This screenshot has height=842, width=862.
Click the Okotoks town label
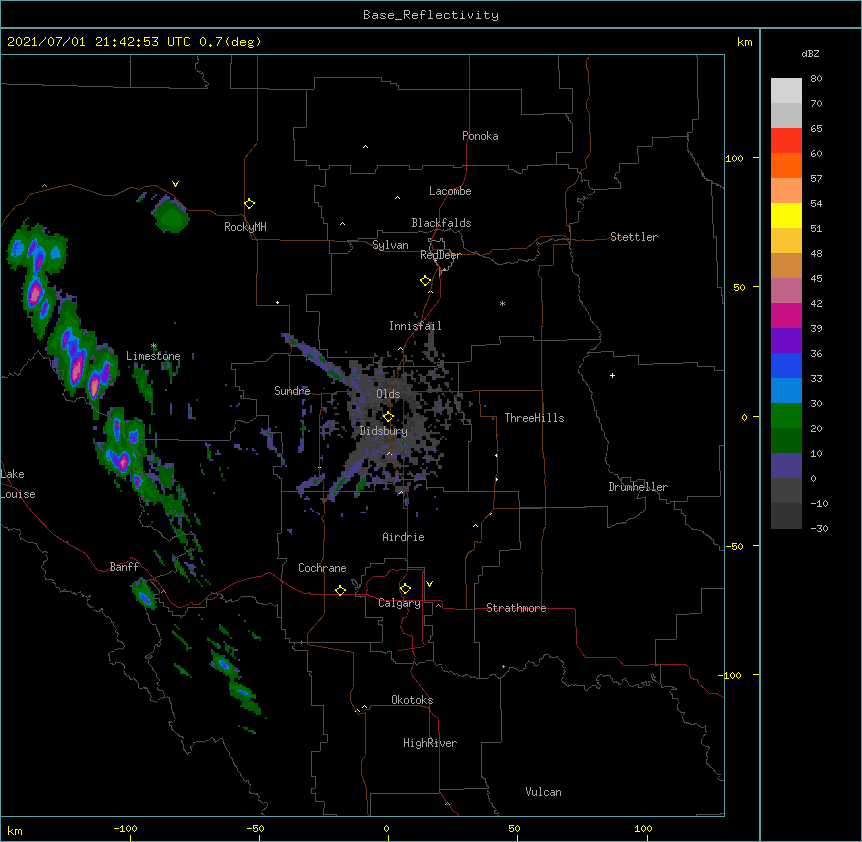click(x=412, y=700)
